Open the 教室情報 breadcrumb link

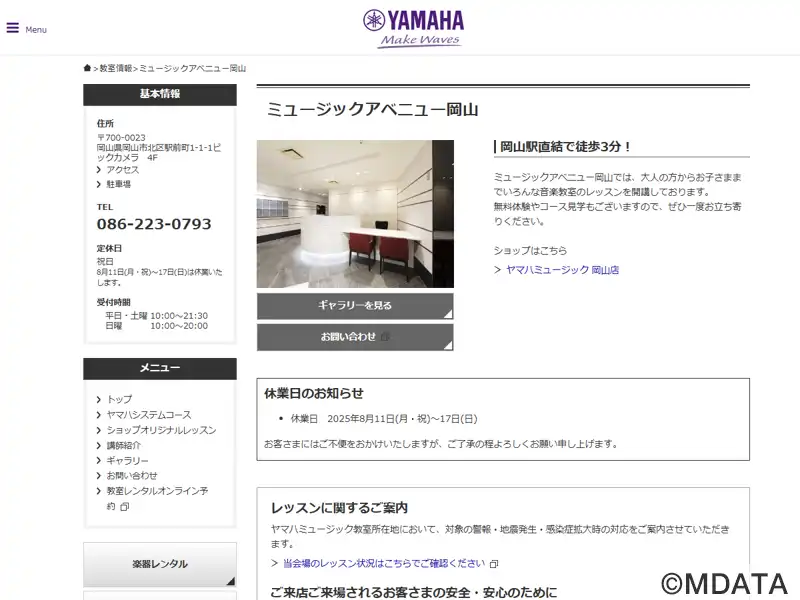[116, 68]
